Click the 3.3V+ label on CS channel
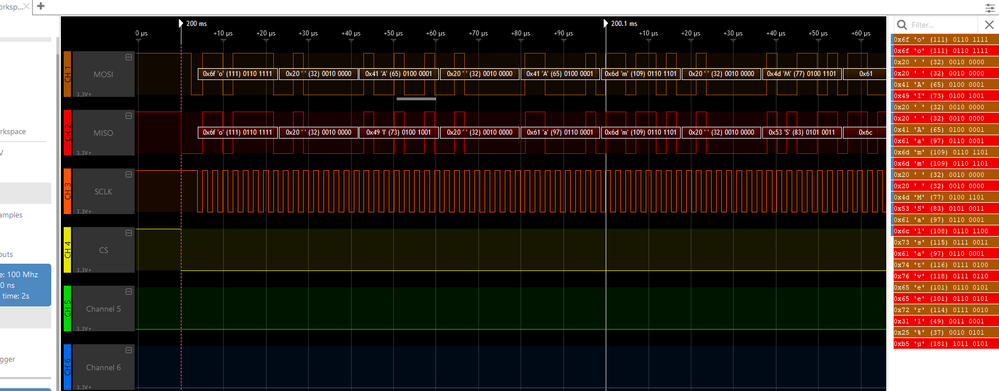The width and height of the screenshot is (999, 391). point(83,270)
